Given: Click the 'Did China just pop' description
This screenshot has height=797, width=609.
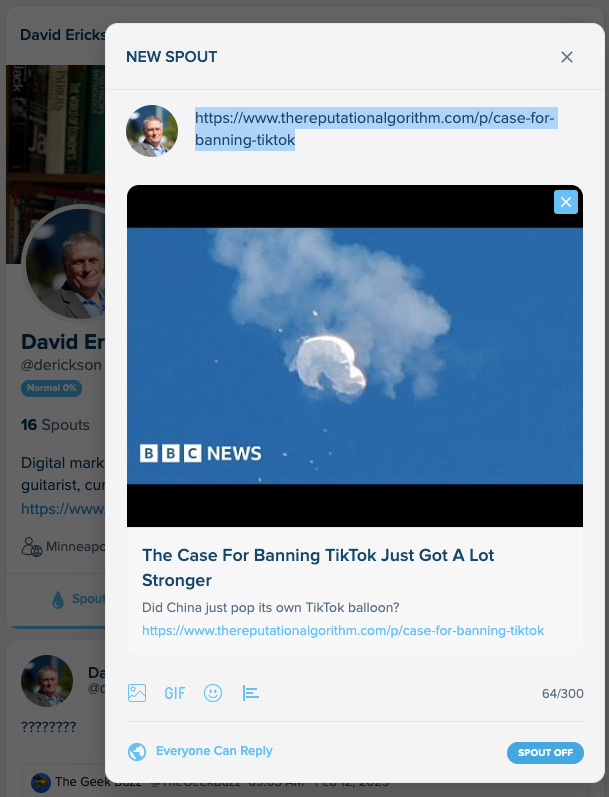Looking at the screenshot, I should tap(270, 607).
